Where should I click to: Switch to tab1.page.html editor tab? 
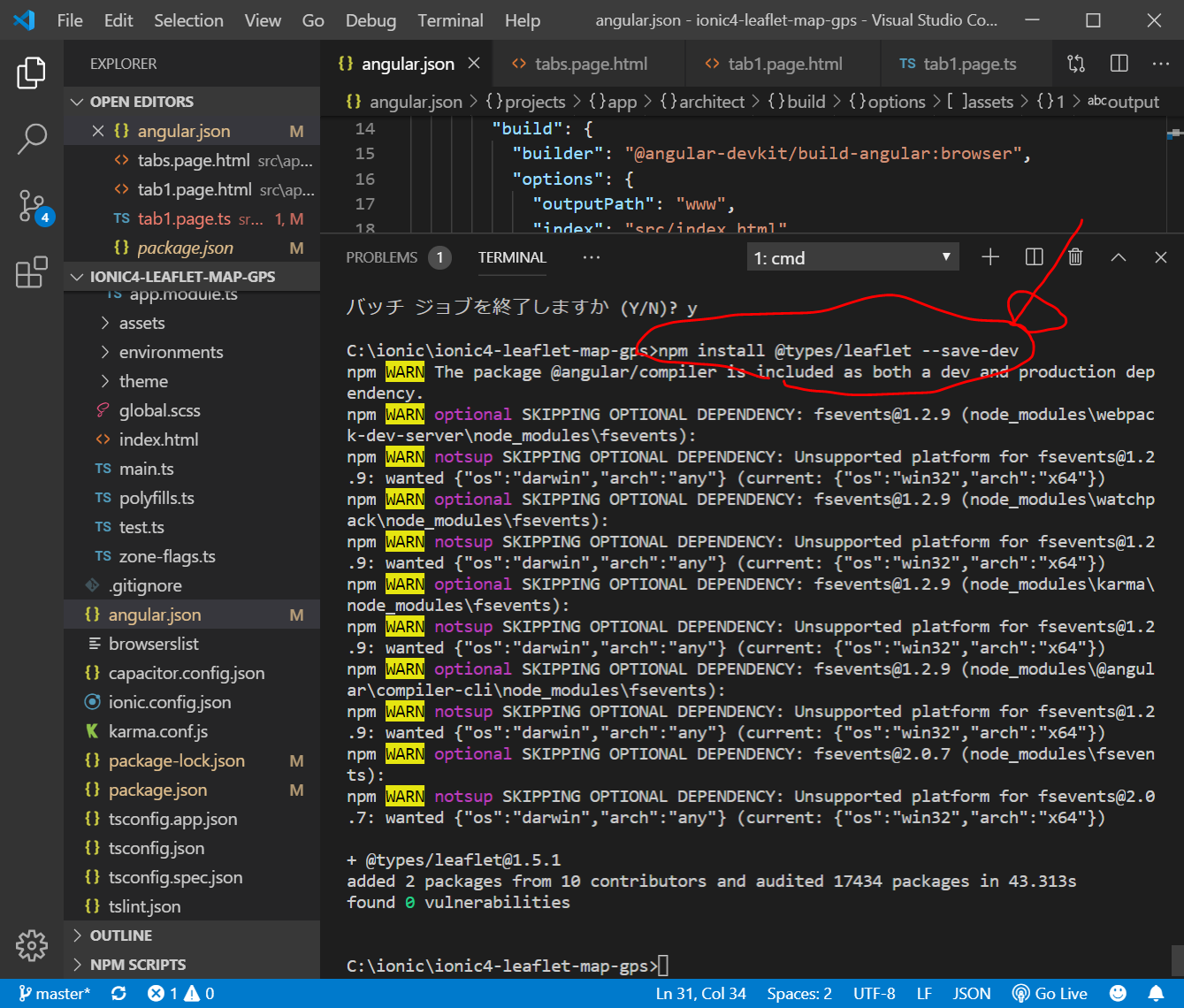(x=783, y=64)
